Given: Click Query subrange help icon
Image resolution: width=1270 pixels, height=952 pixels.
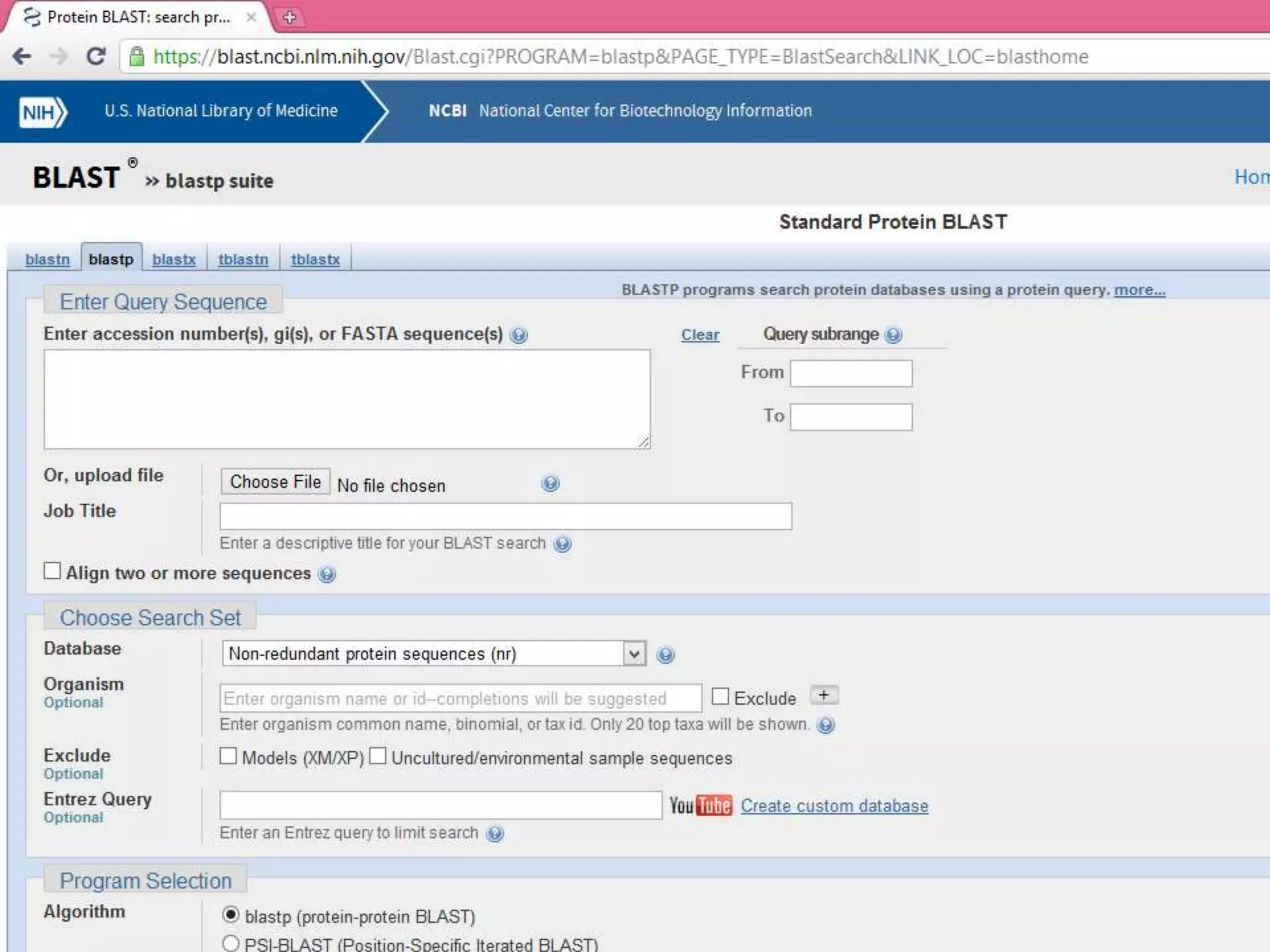Looking at the screenshot, I should point(893,335).
